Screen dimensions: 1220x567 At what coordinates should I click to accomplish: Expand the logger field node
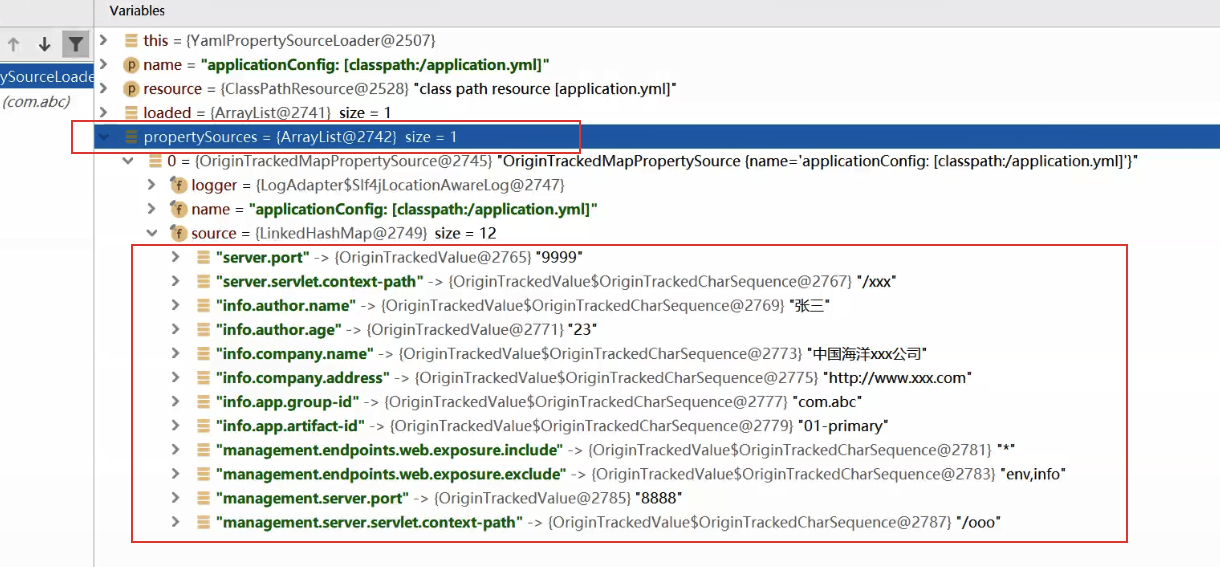pyautogui.click(x=151, y=185)
